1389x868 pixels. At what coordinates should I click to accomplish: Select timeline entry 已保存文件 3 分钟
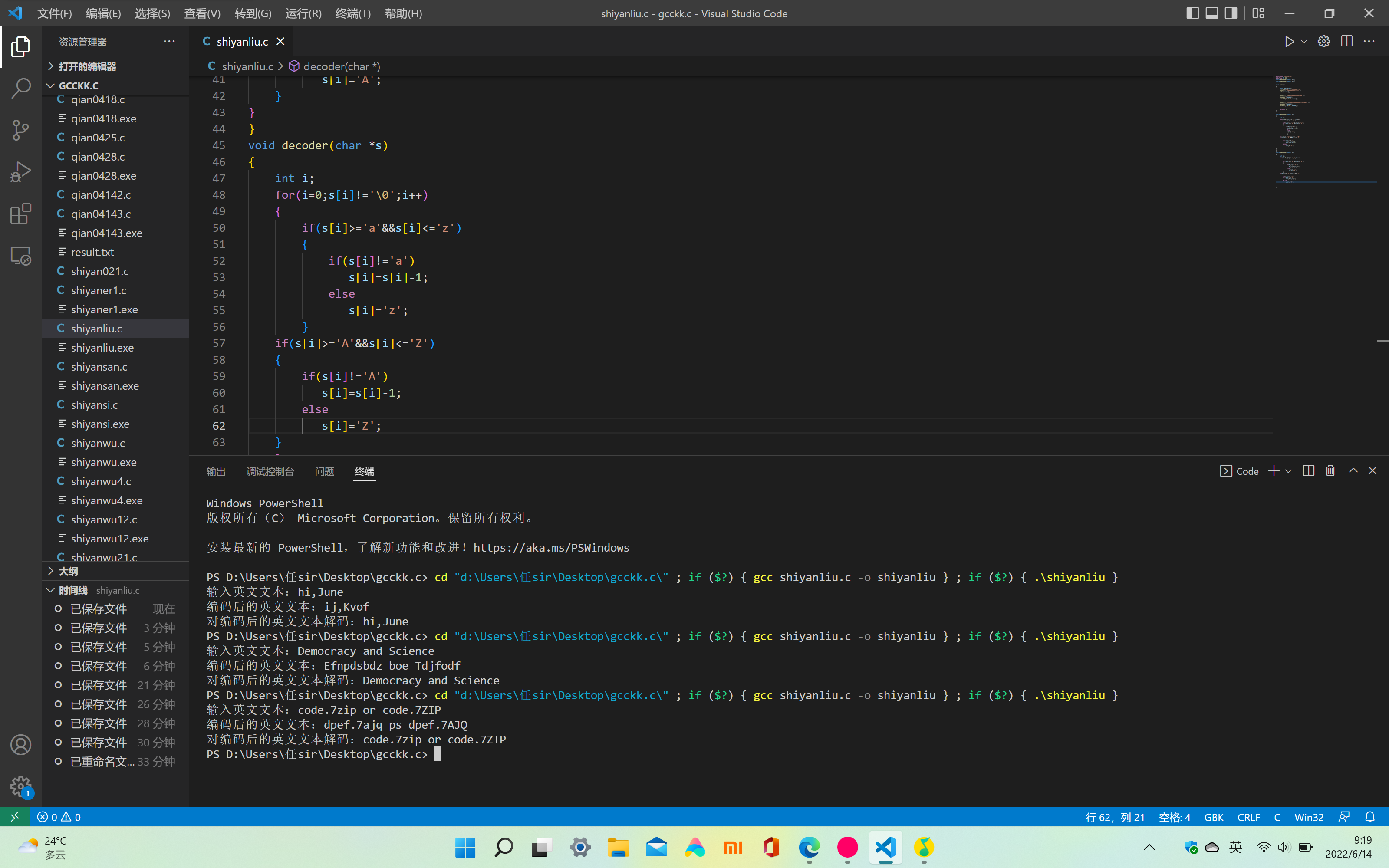(x=116, y=628)
